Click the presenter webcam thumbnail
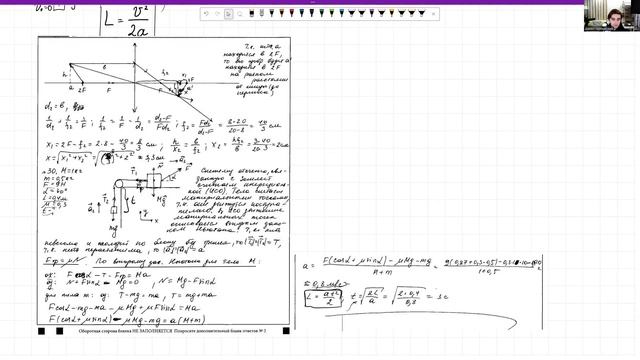Screen dimensions: 640x360 pos(612,16)
